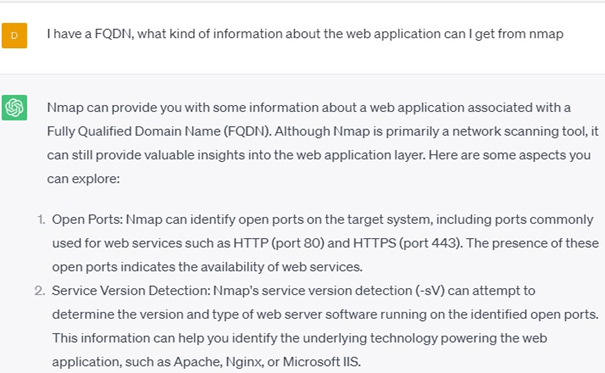
Task: Click the green ChatGPT logo icon
Action: tap(14, 108)
